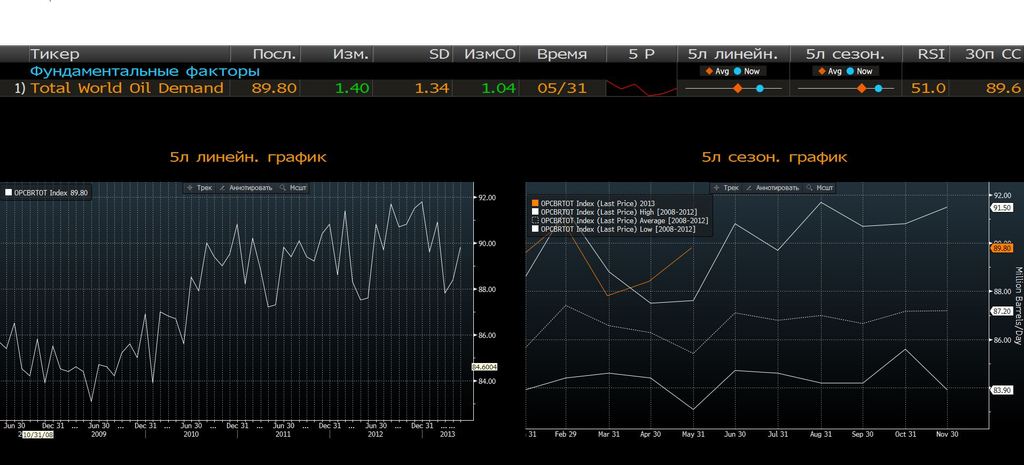
Task: Click the 5л линейн. range slider in row 1
Action: (733, 88)
